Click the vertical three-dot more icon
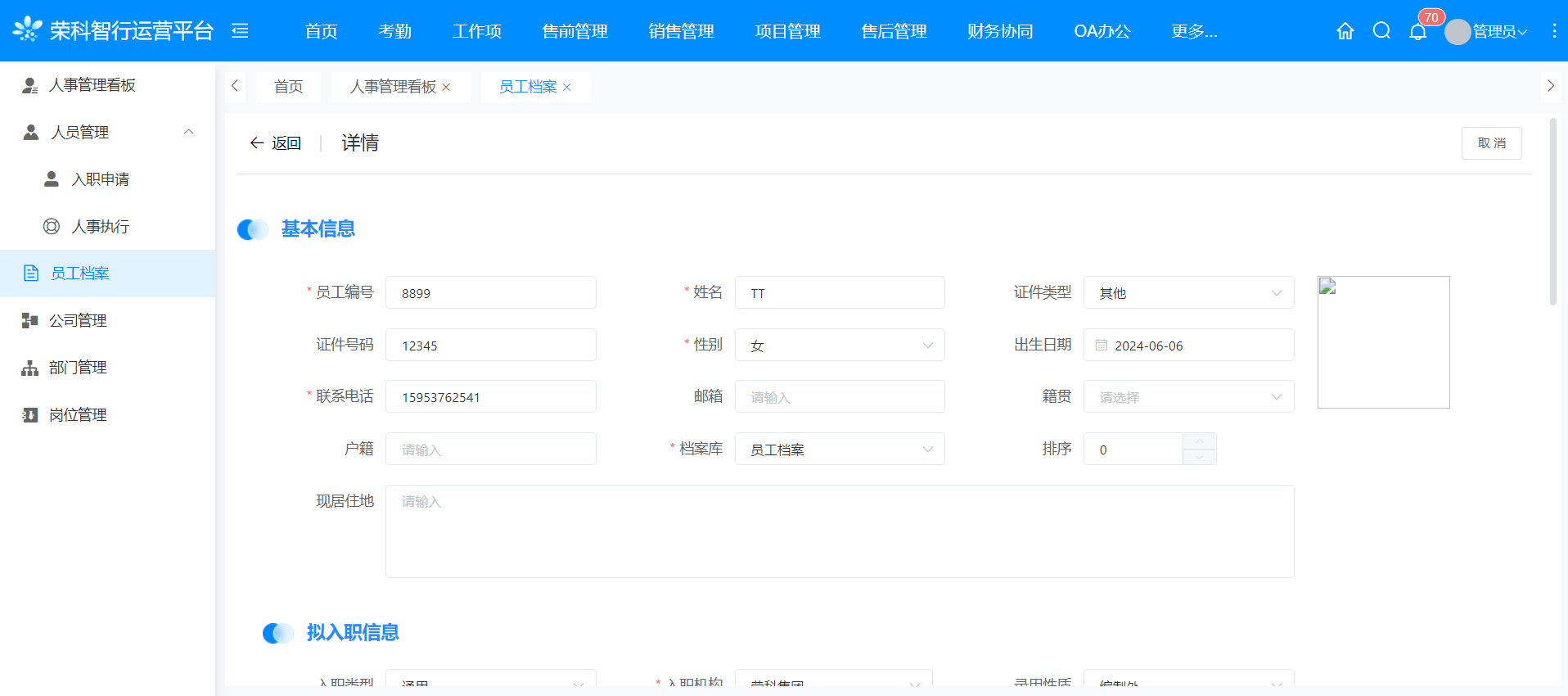1568x696 pixels. click(1553, 31)
